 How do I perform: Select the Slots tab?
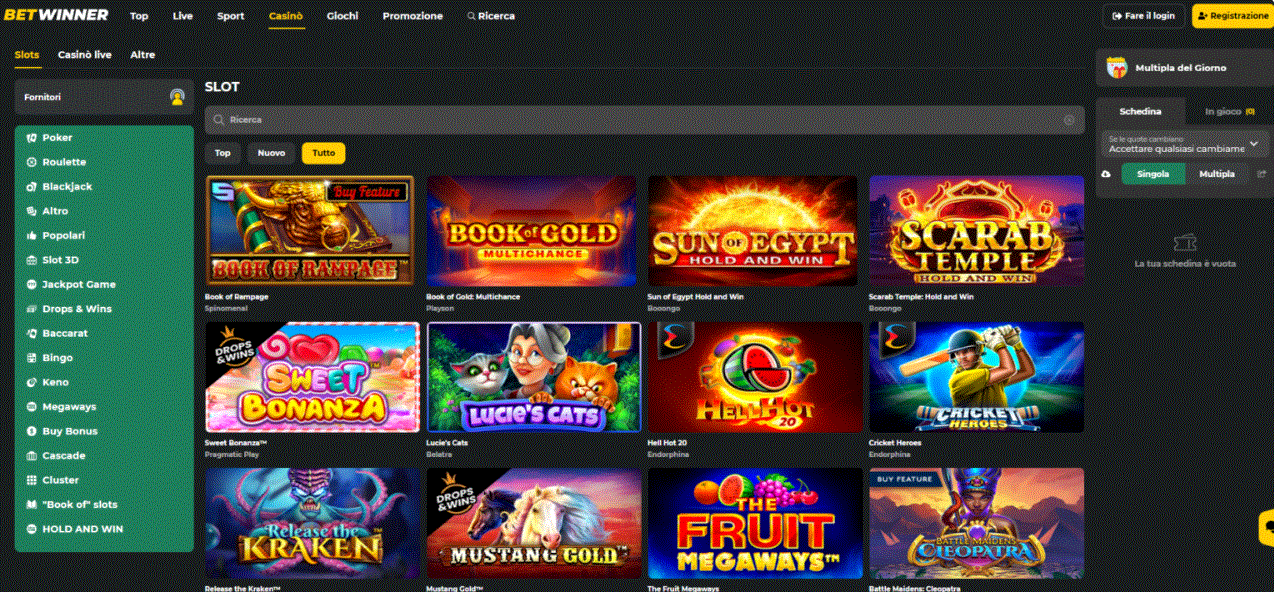(x=27, y=55)
